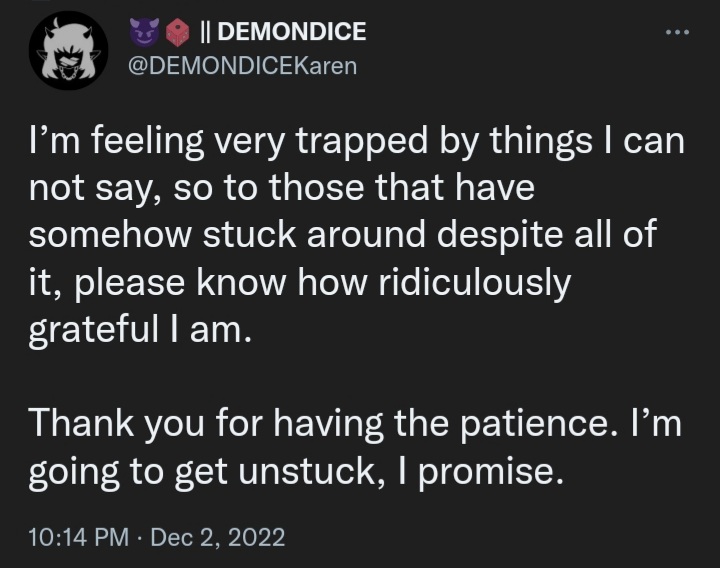Screen dimensions: 720x568
Task: Click the line starting "I'm feeling very trapped"
Action: click(x=357, y=143)
